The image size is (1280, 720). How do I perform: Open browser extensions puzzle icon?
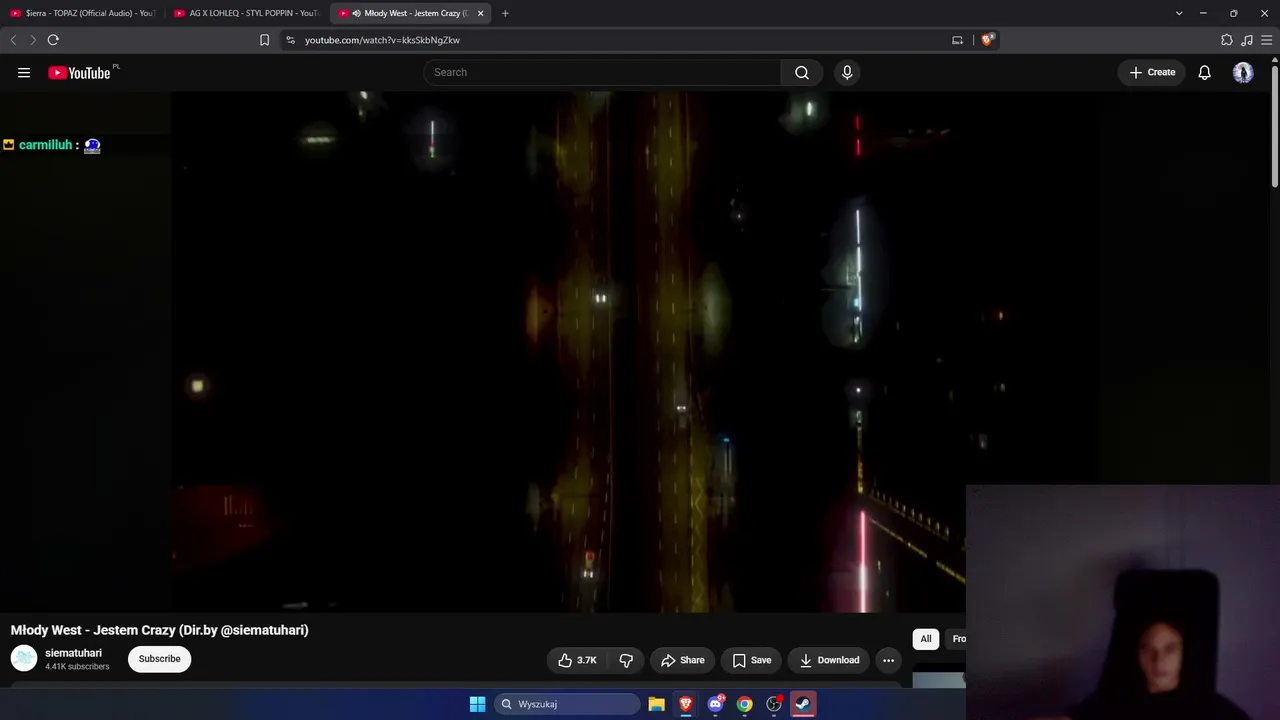(x=1227, y=40)
